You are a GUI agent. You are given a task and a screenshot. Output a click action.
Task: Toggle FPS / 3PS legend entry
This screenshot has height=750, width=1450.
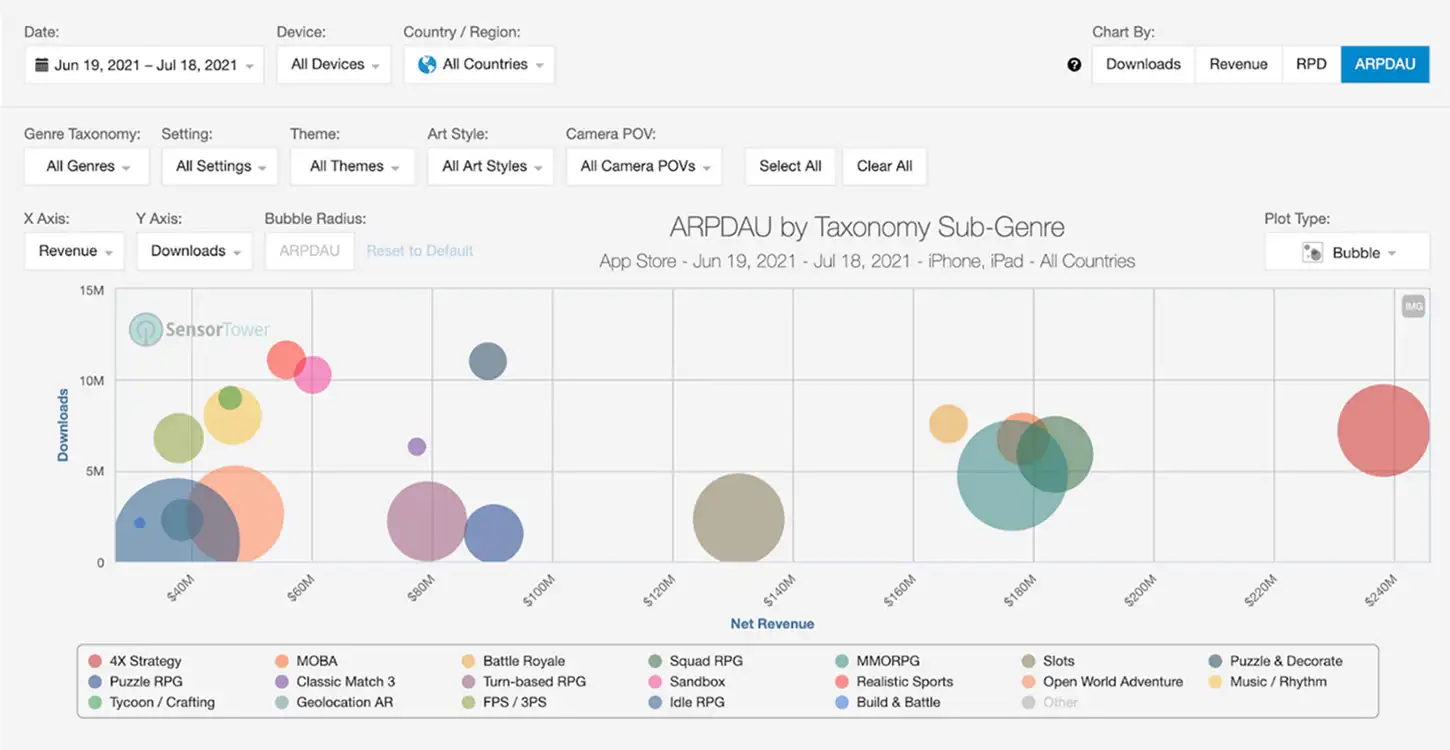point(505,702)
